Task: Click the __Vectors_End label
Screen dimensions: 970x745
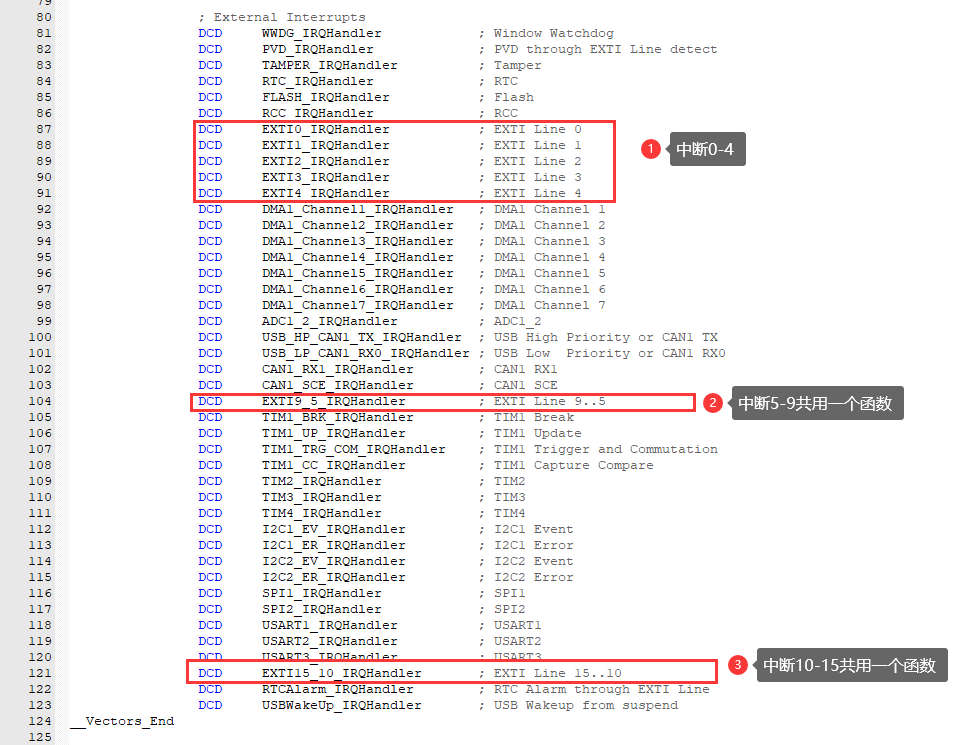Action: click(x=122, y=722)
